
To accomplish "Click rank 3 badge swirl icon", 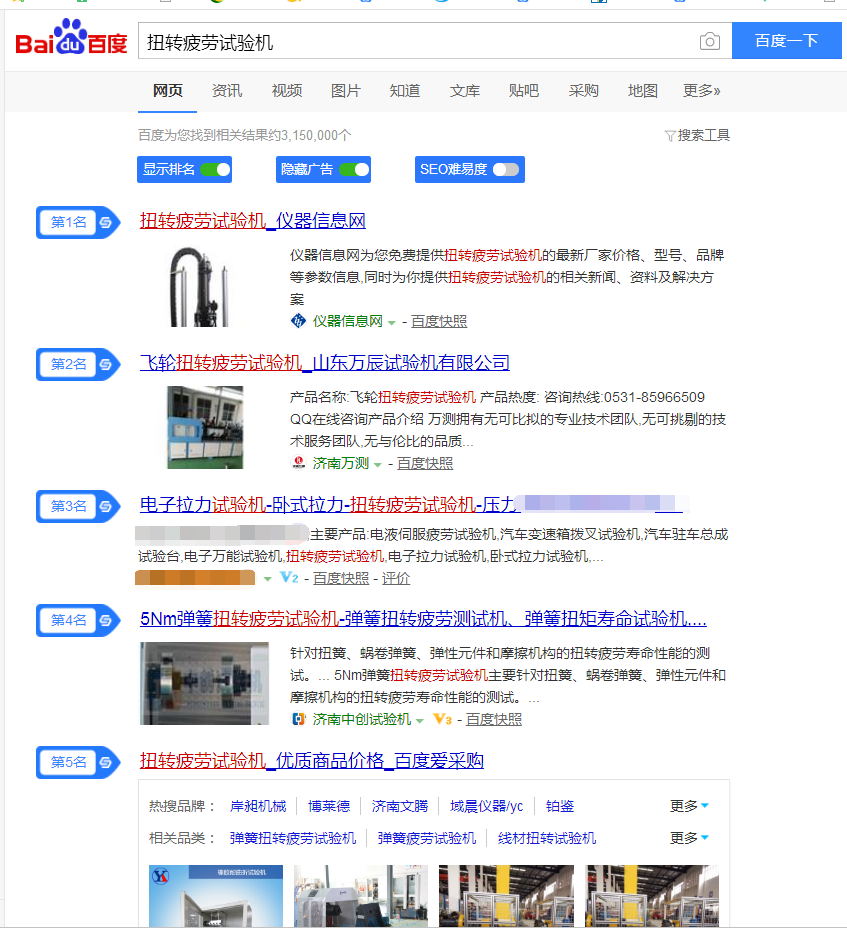I will pos(106,506).
